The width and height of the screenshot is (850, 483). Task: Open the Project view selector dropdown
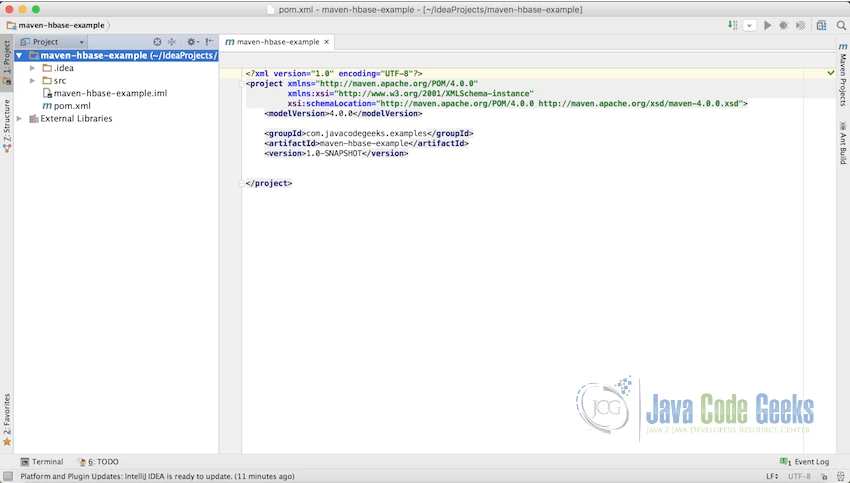coord(52,42)
